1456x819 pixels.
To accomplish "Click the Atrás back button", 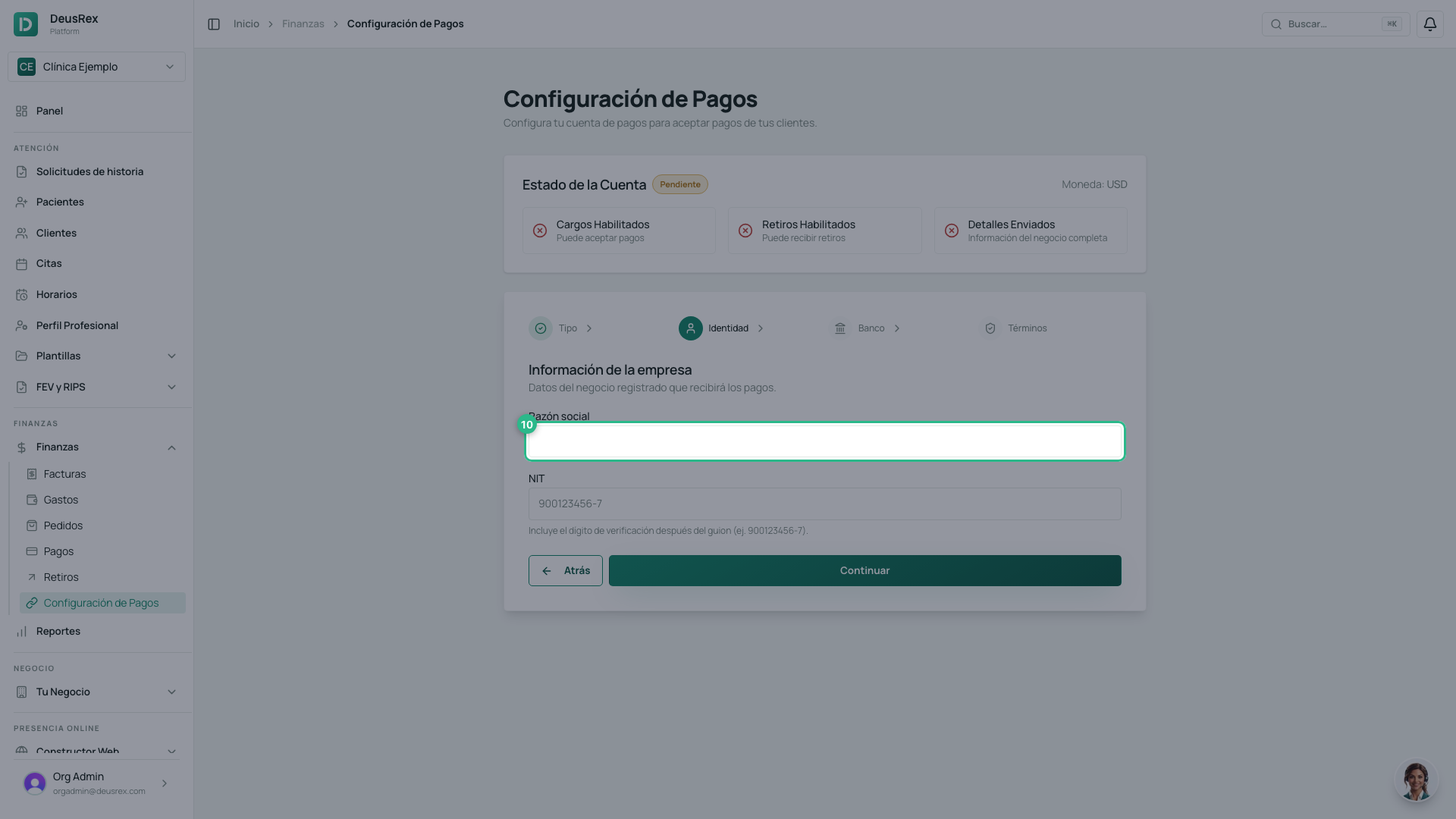I will 566,570.
